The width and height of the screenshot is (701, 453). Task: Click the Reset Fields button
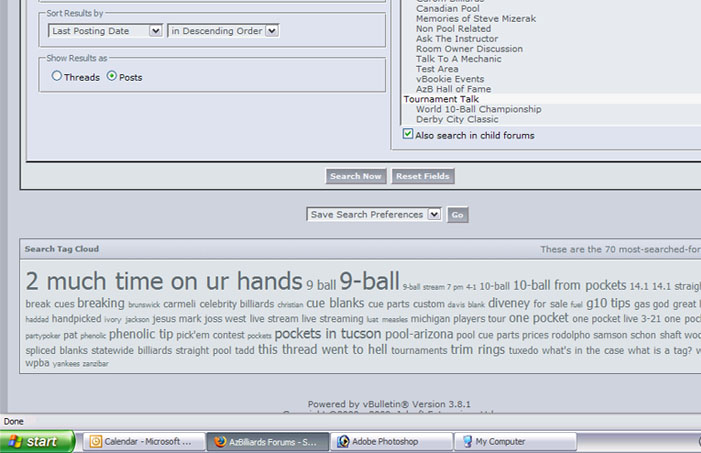[422, 176]
